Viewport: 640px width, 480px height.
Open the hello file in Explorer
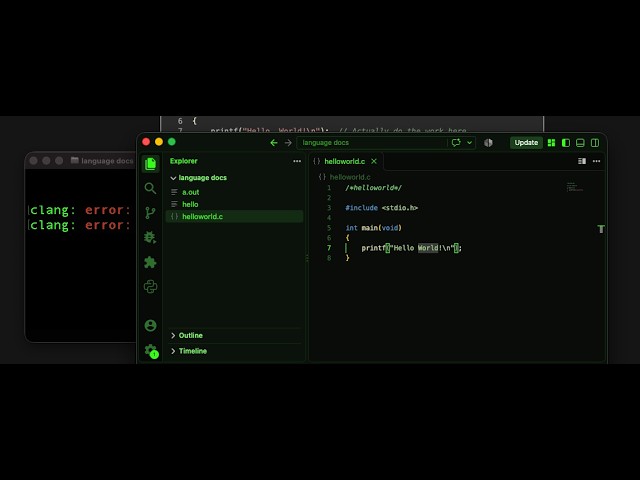(x=234, y=204)
